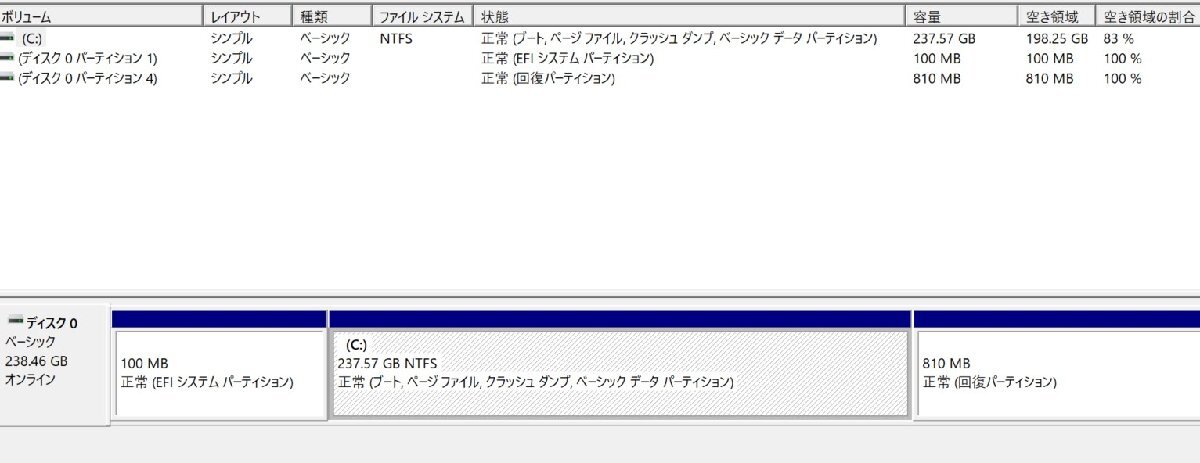This screenshot has width=1200, height=463.
Task: Click the NTFS file system cell for C:
Action: tap(396, 38)
